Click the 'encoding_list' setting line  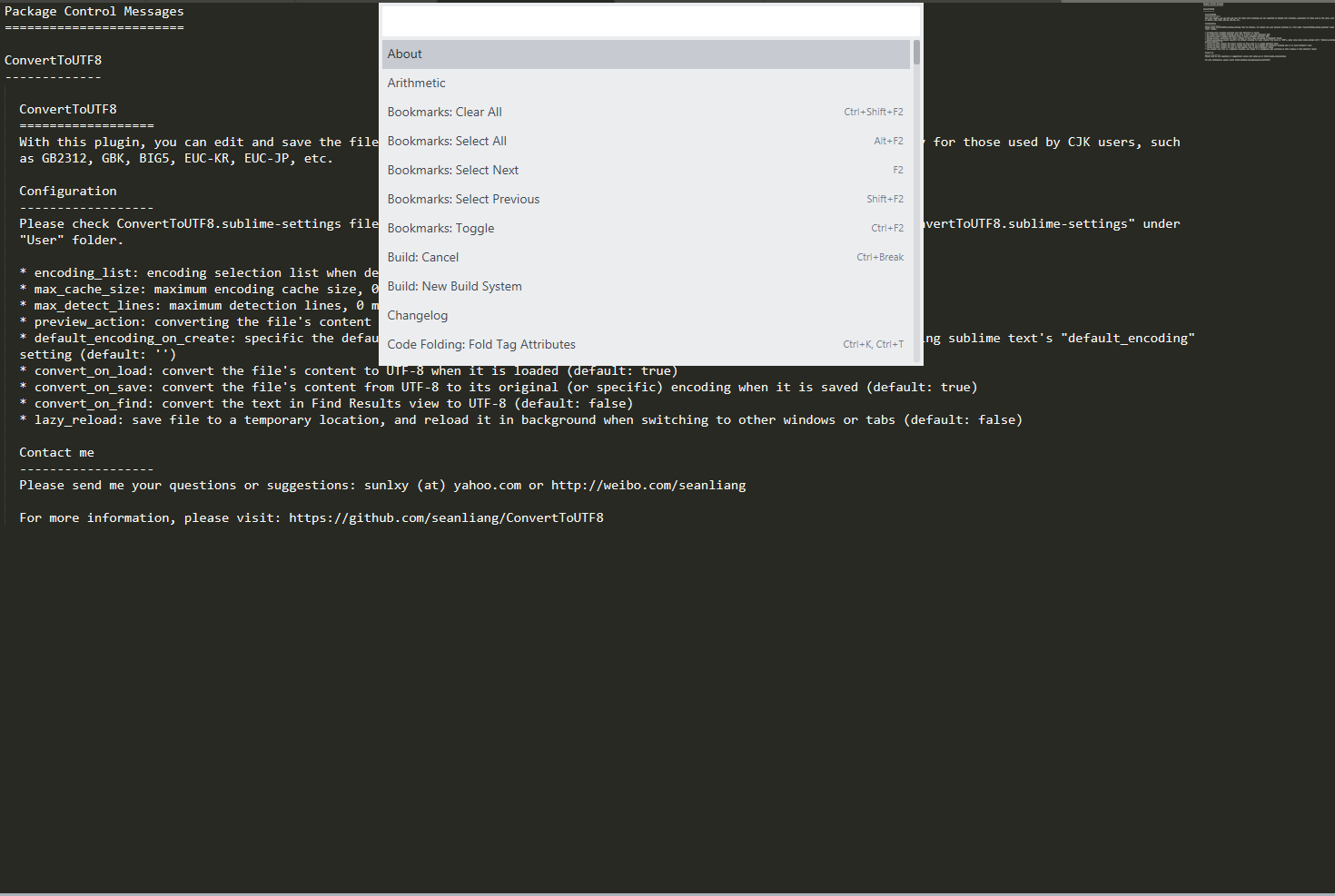pos(199,273)
